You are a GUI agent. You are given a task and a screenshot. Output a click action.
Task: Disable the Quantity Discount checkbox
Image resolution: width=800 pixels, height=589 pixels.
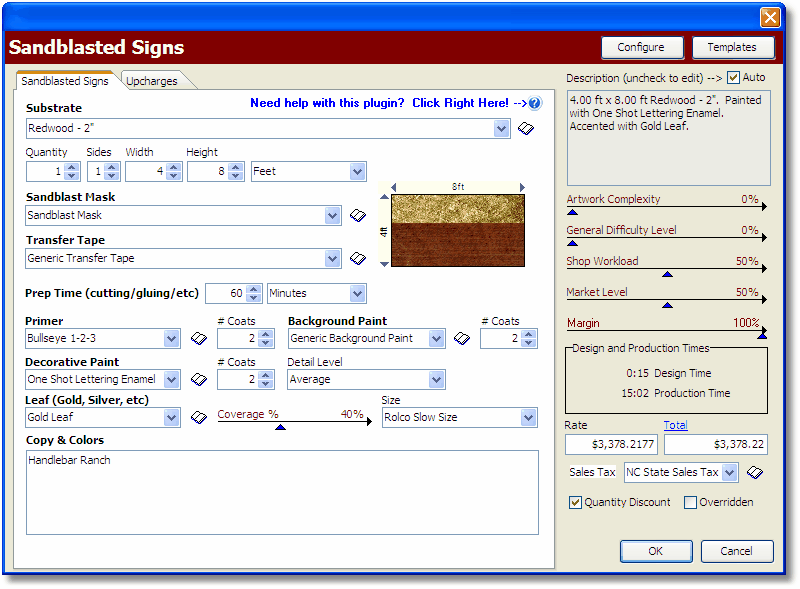click(x=575, y=502)
